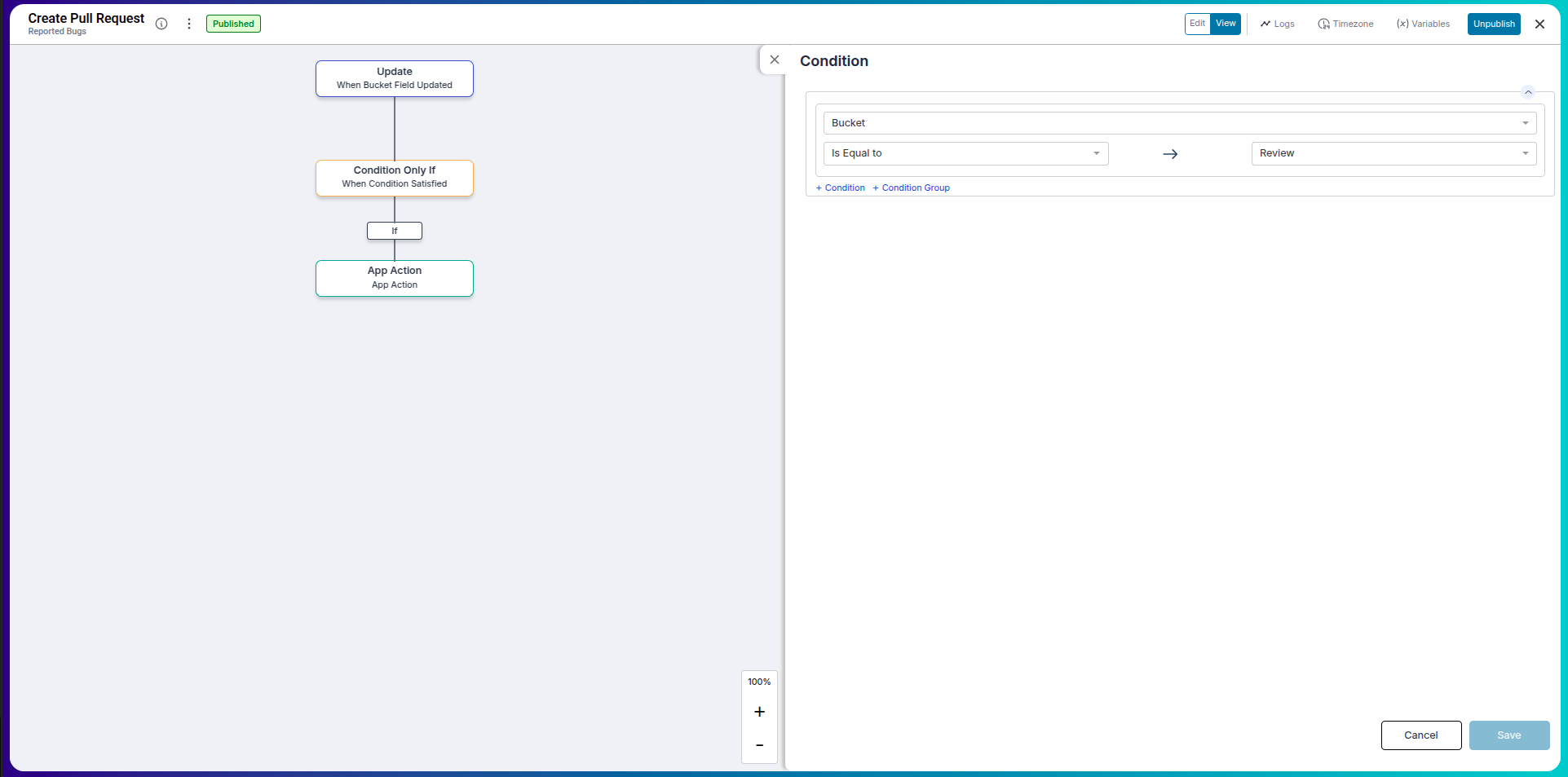This screenshot has height=777, width=1568.
Task: Add a new Condition Group
Action: pos(911,188)
